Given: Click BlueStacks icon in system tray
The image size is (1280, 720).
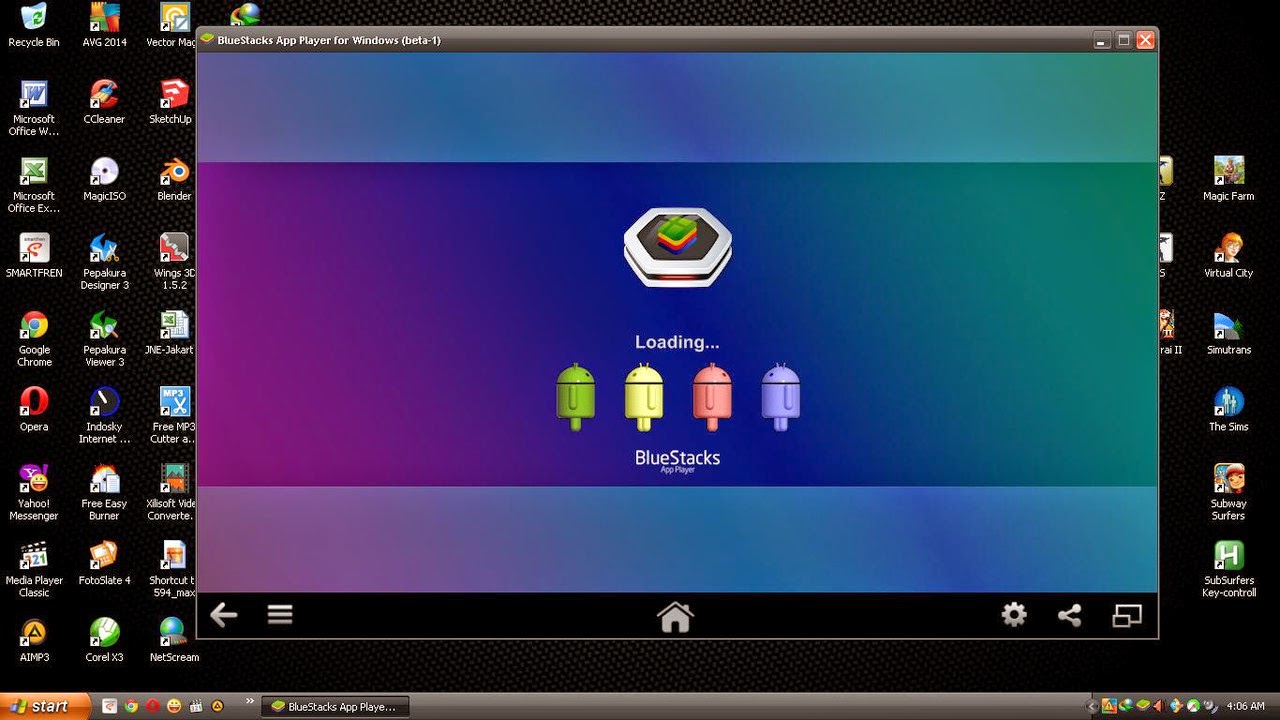Looking at the screenshot, I should tap(1144, 706).
